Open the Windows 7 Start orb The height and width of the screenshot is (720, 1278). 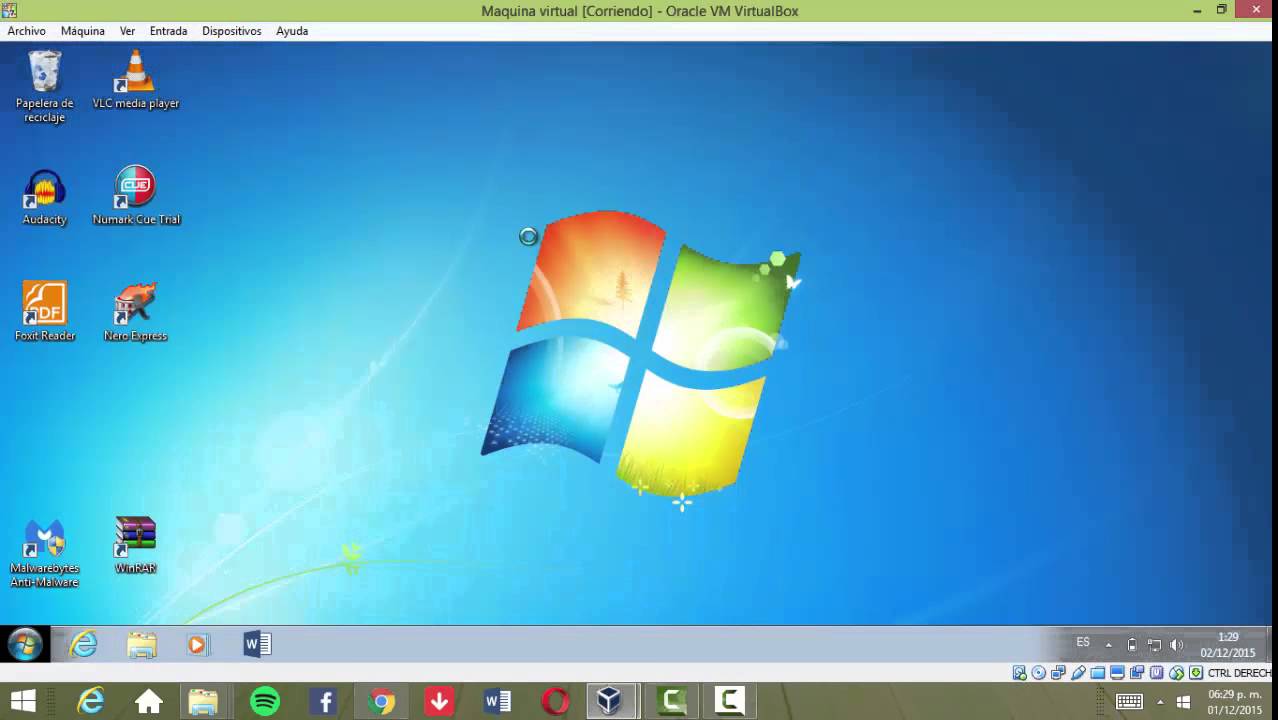coord(25,644)
